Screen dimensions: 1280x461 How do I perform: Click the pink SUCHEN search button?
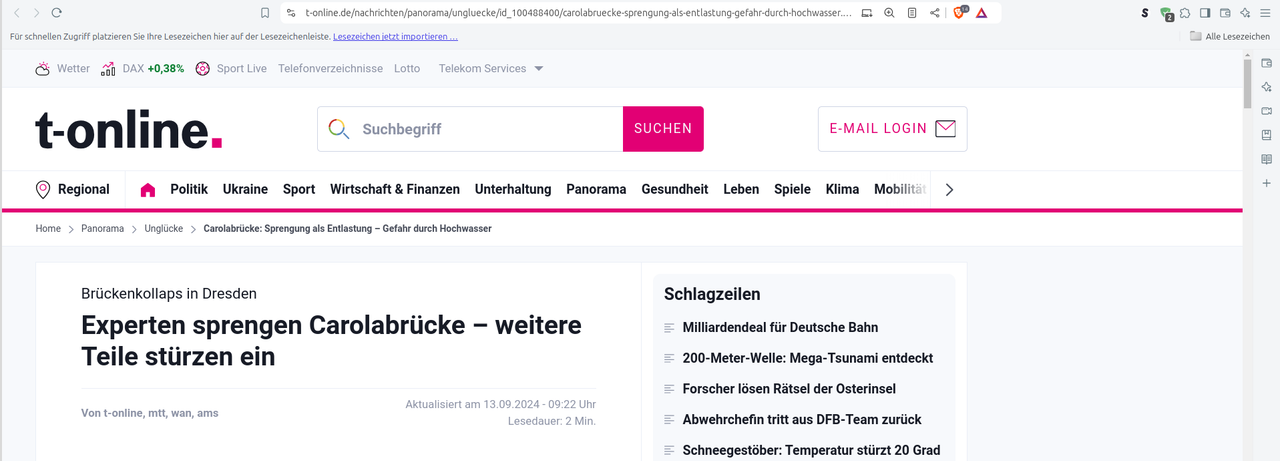click(x=663, y=129)
